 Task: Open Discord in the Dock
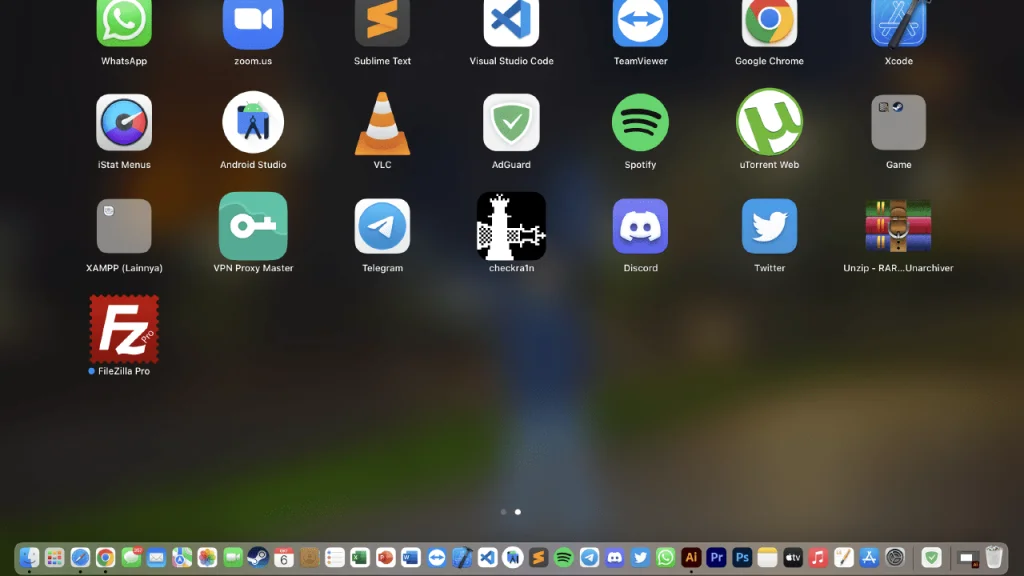pyautogui.click(x=615, y=558)
